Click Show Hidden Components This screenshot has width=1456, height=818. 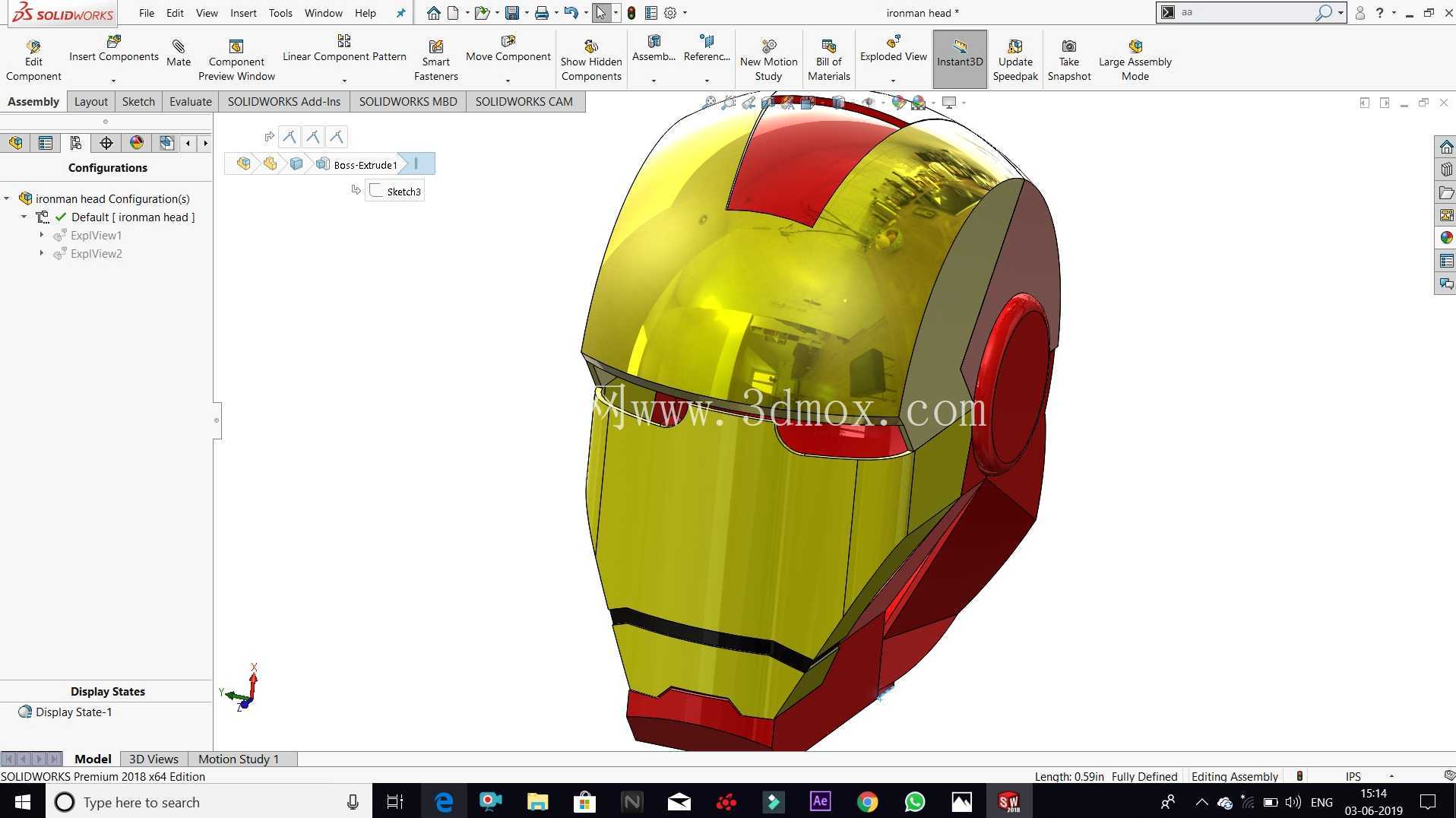pos(591,60)
